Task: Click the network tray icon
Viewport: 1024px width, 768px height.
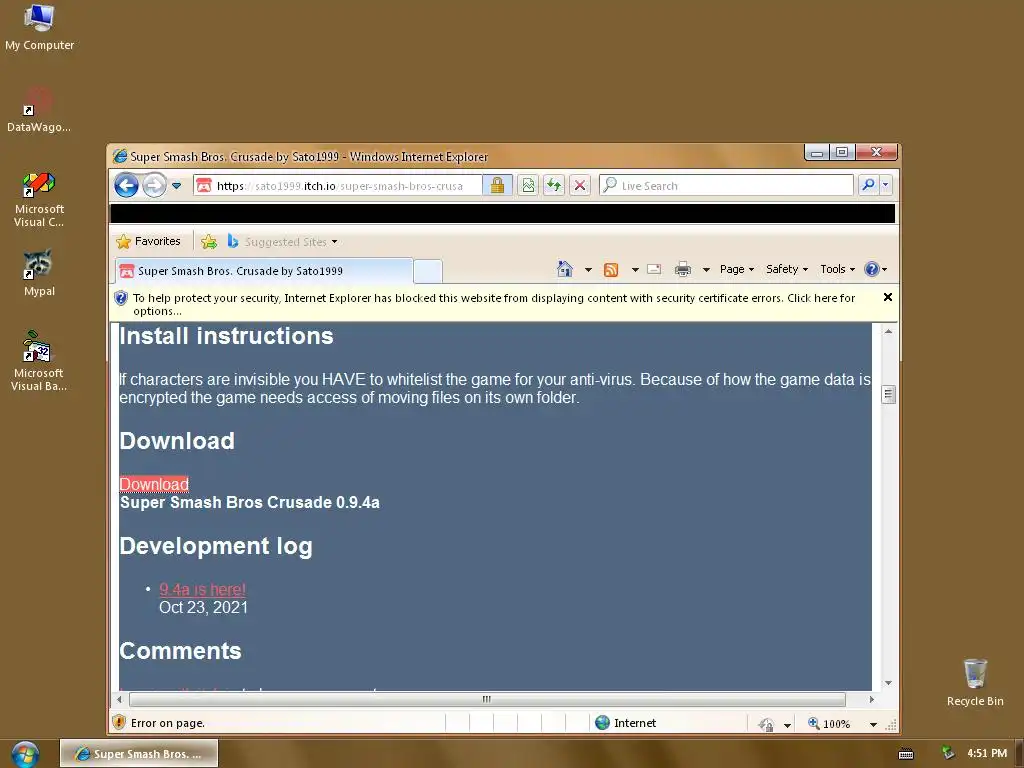Action: point(948,753)
